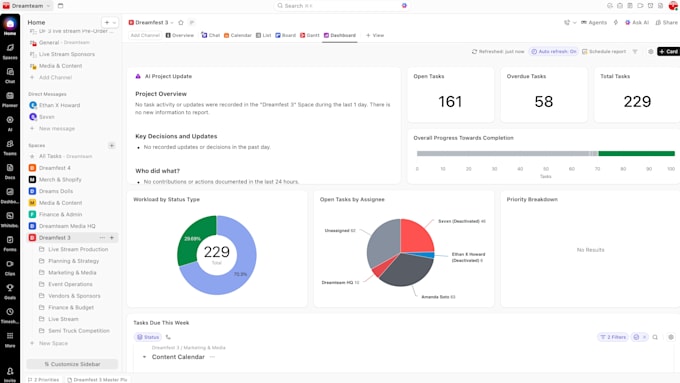Open Whiteboards in the left rail

(x=10, y=219)
